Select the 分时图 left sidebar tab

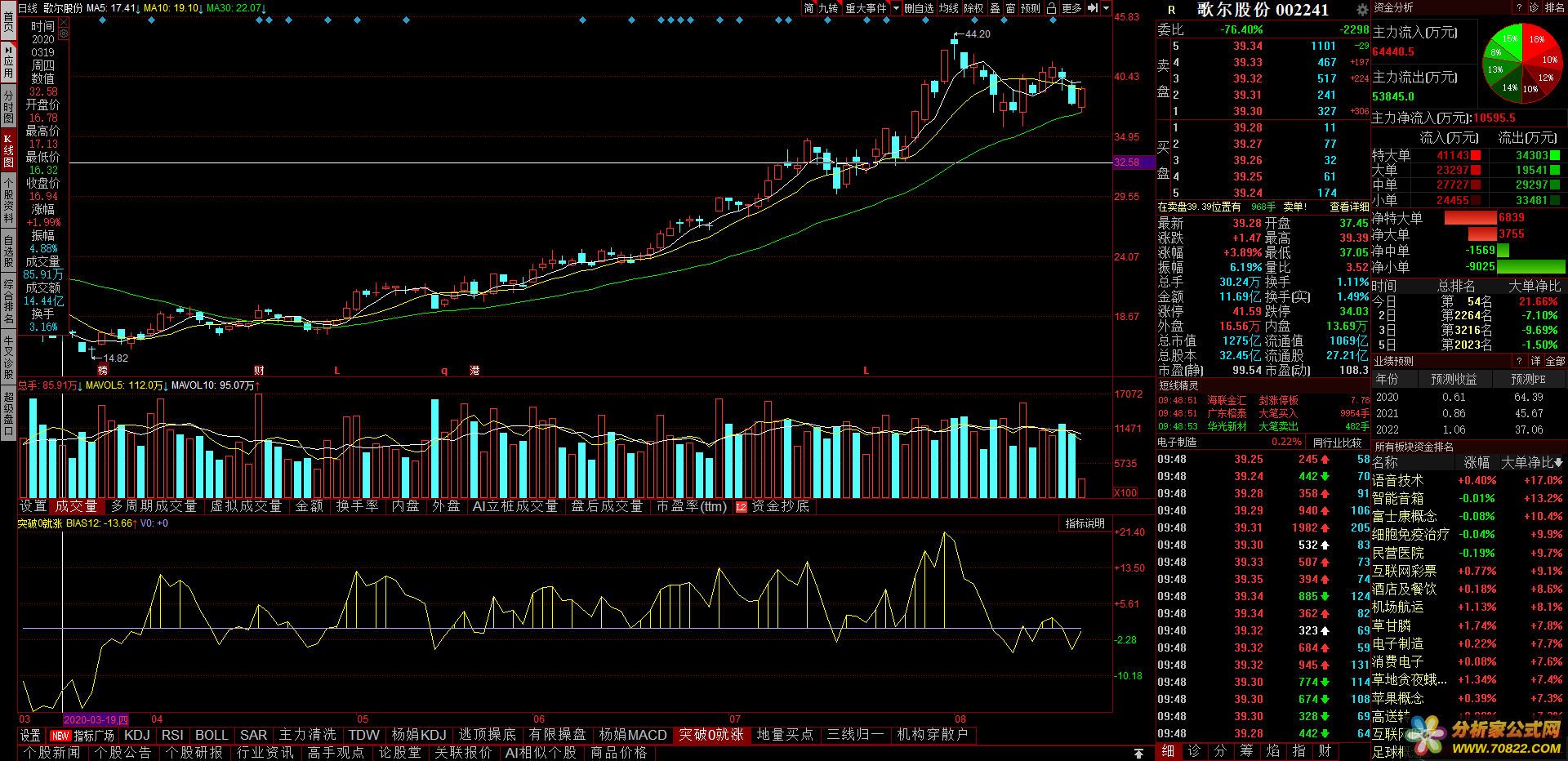click(x=8, y=105)
